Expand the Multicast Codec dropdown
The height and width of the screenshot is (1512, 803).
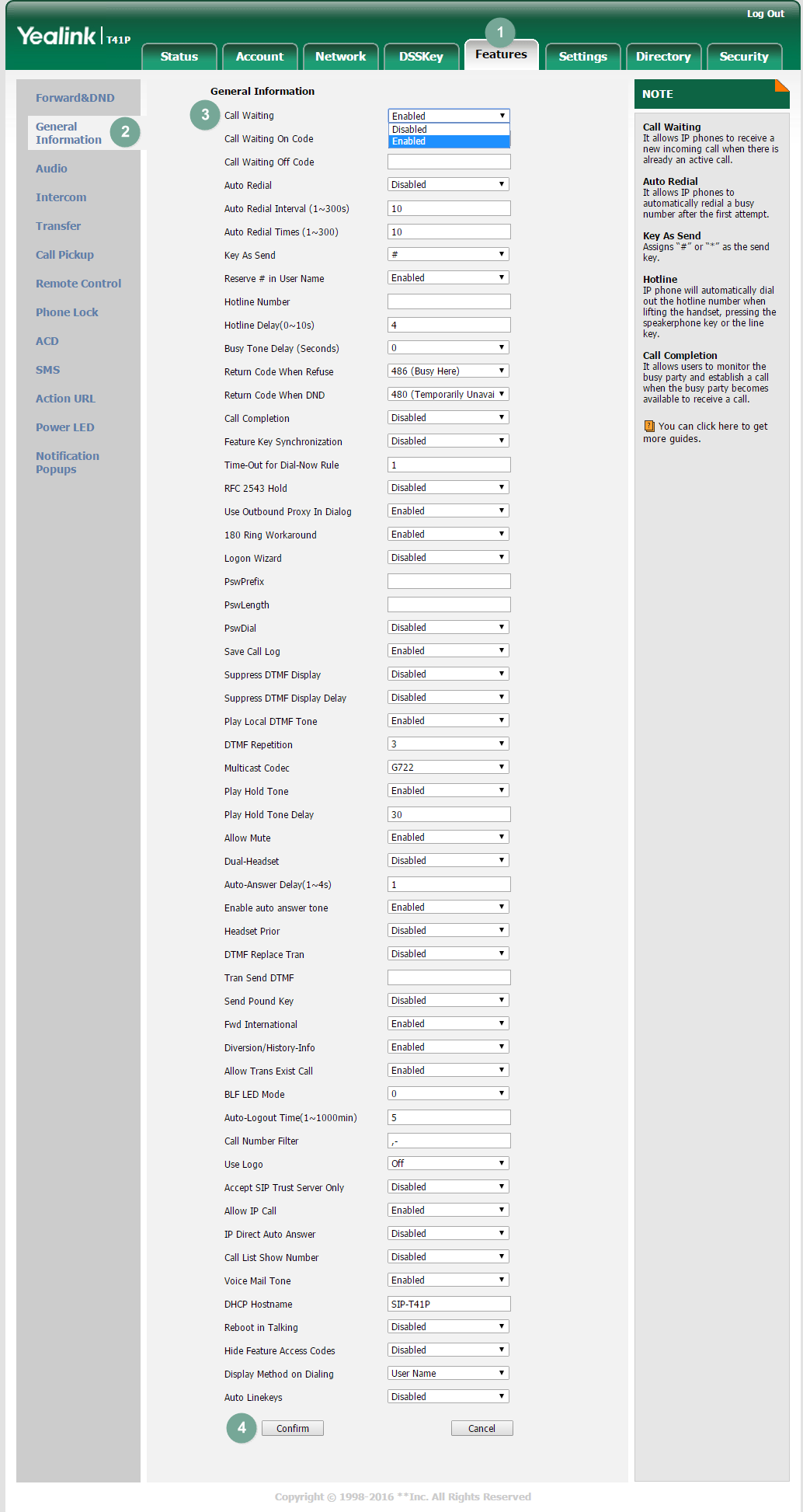[x=448, y=768]
